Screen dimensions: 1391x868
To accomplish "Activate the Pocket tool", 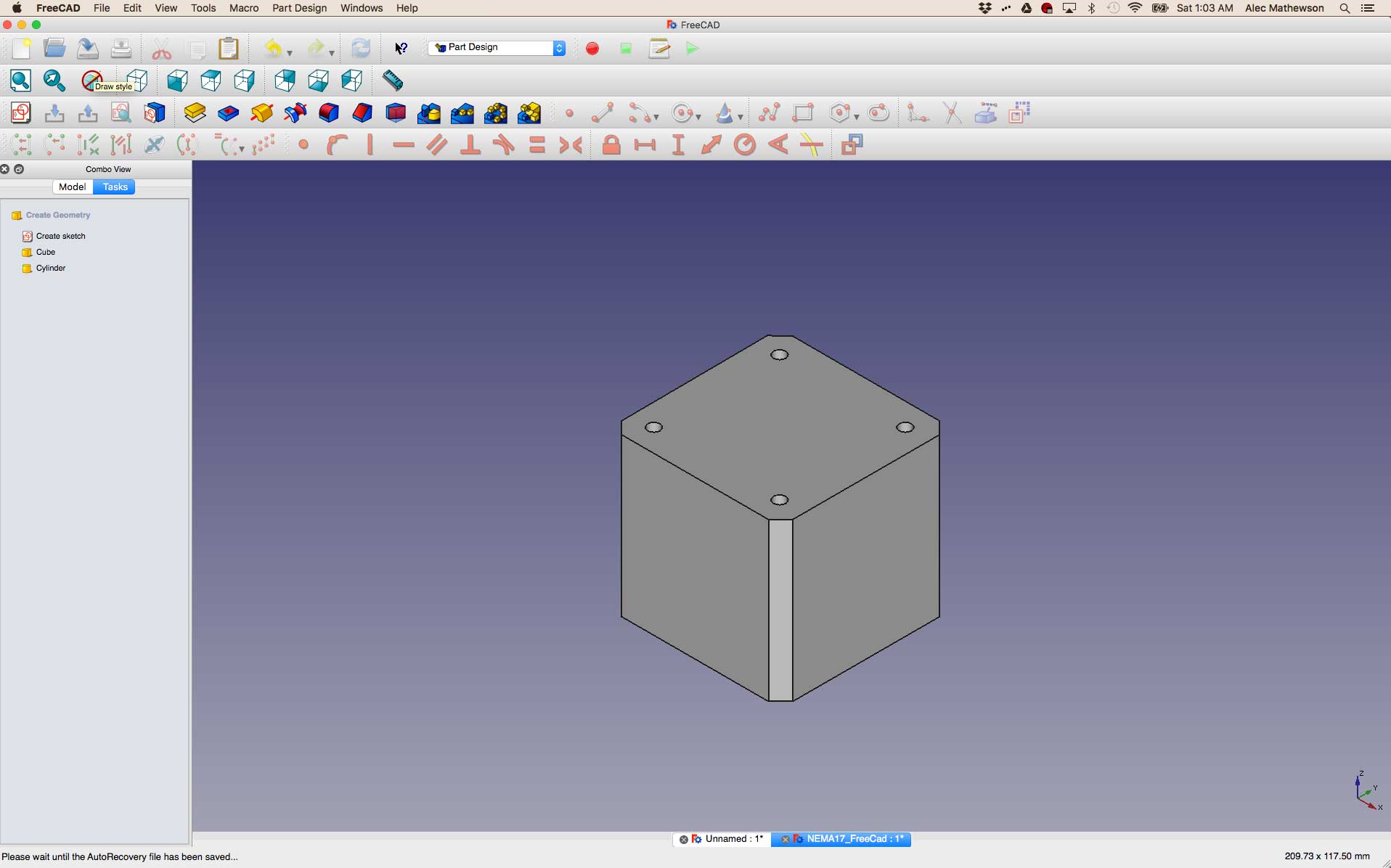I will click(227, 112).
